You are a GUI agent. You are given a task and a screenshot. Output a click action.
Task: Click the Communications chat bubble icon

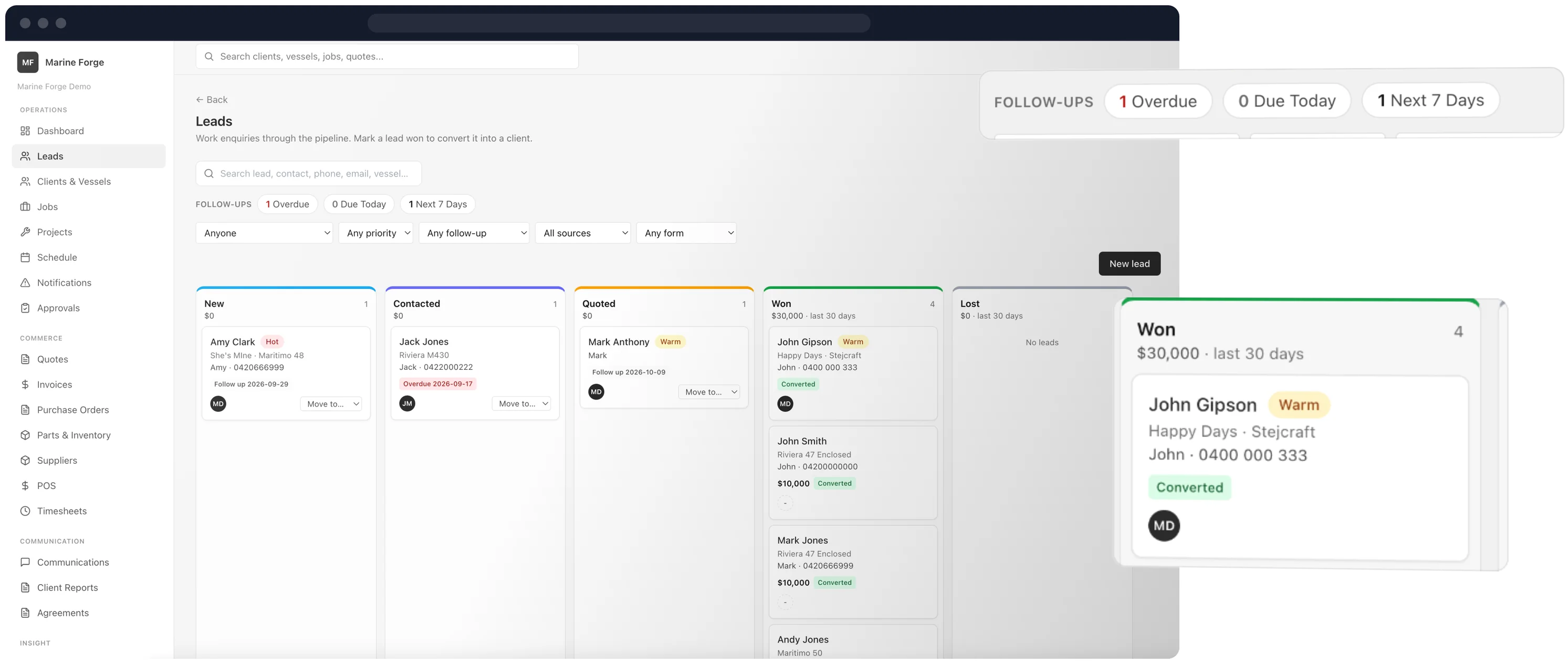[x=25, y=562]
